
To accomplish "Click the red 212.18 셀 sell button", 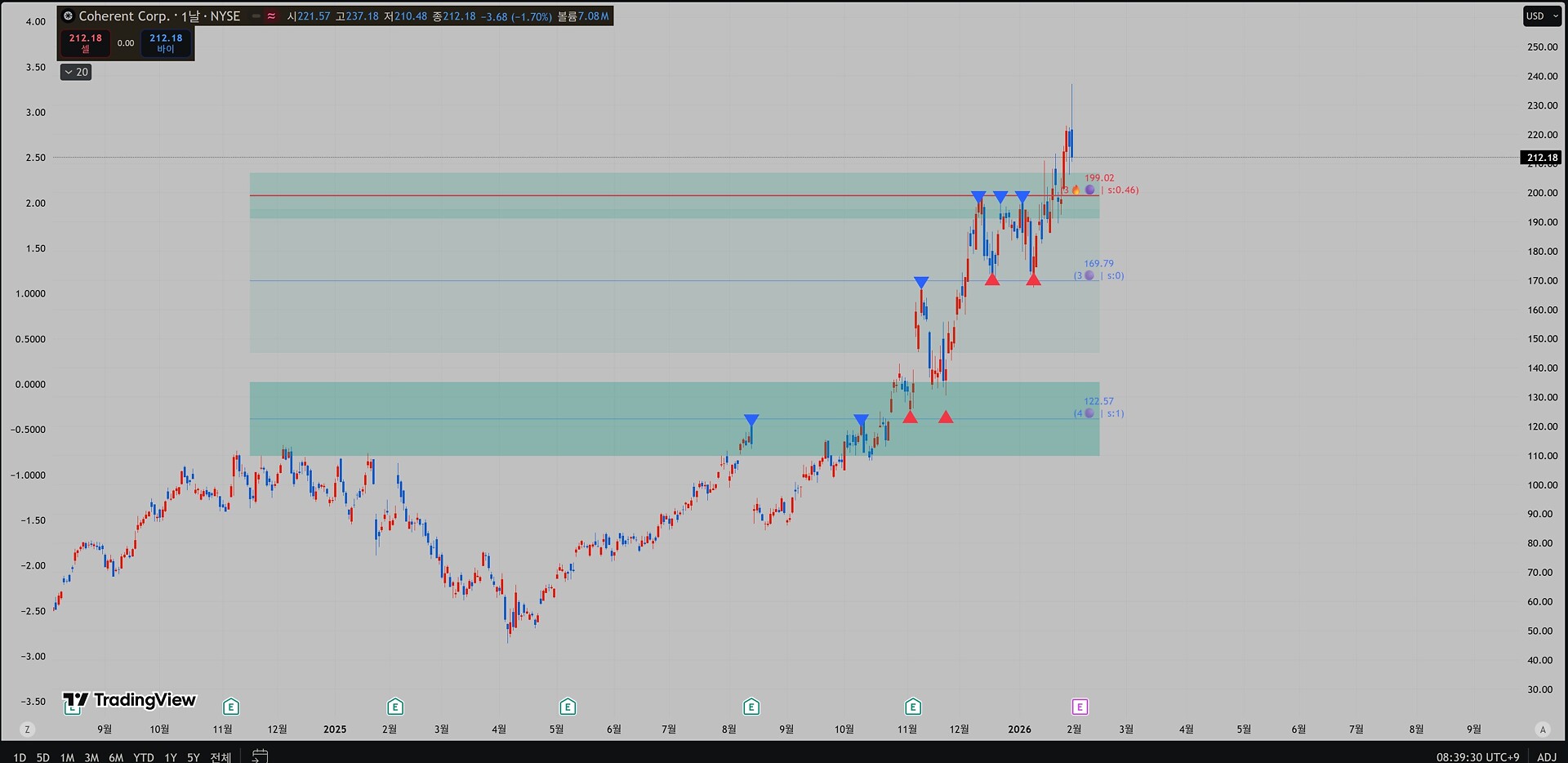I will click(85, 43).
